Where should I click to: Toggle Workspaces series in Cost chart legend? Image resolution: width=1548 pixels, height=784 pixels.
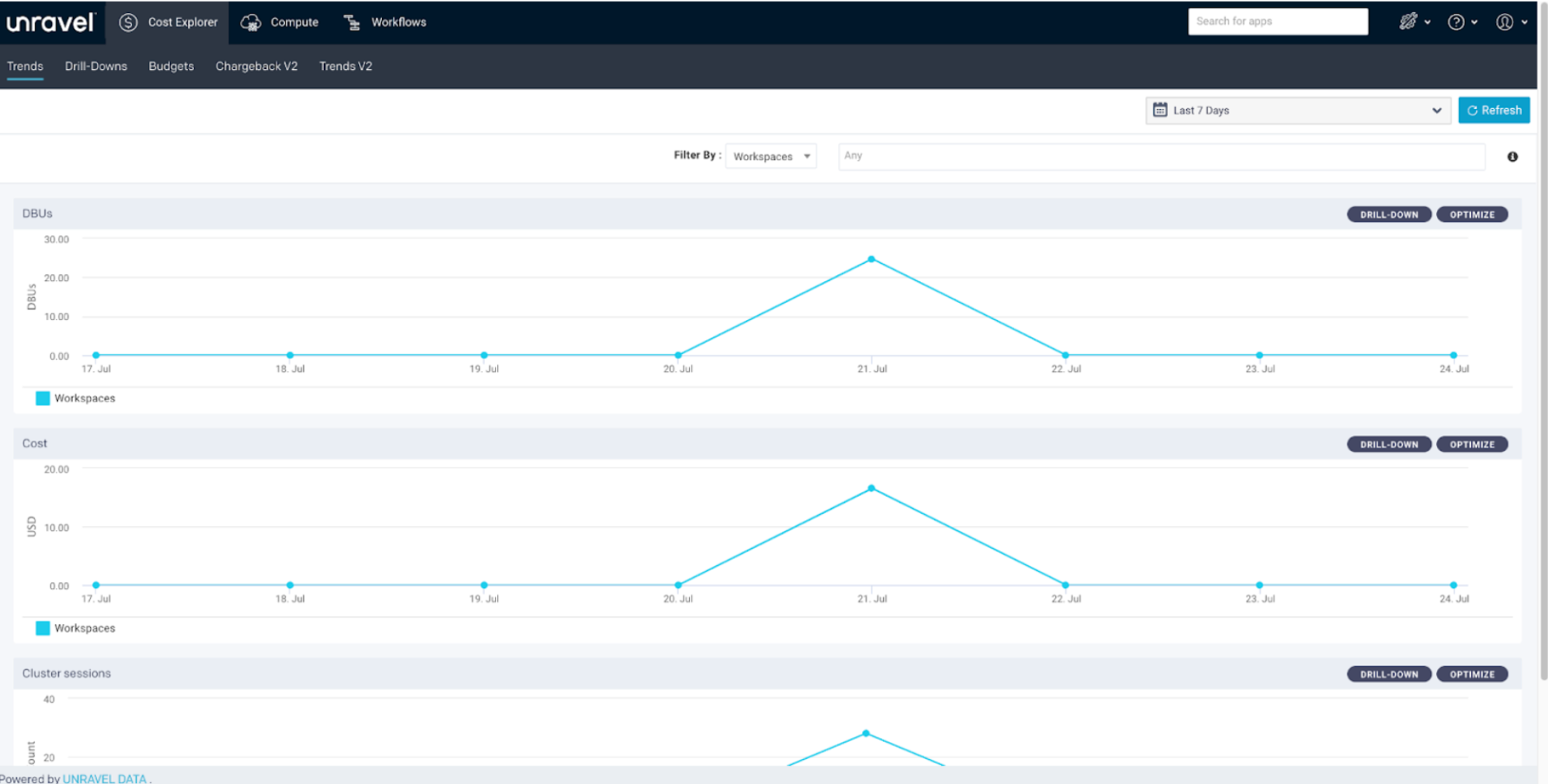(x=75, y=628)
